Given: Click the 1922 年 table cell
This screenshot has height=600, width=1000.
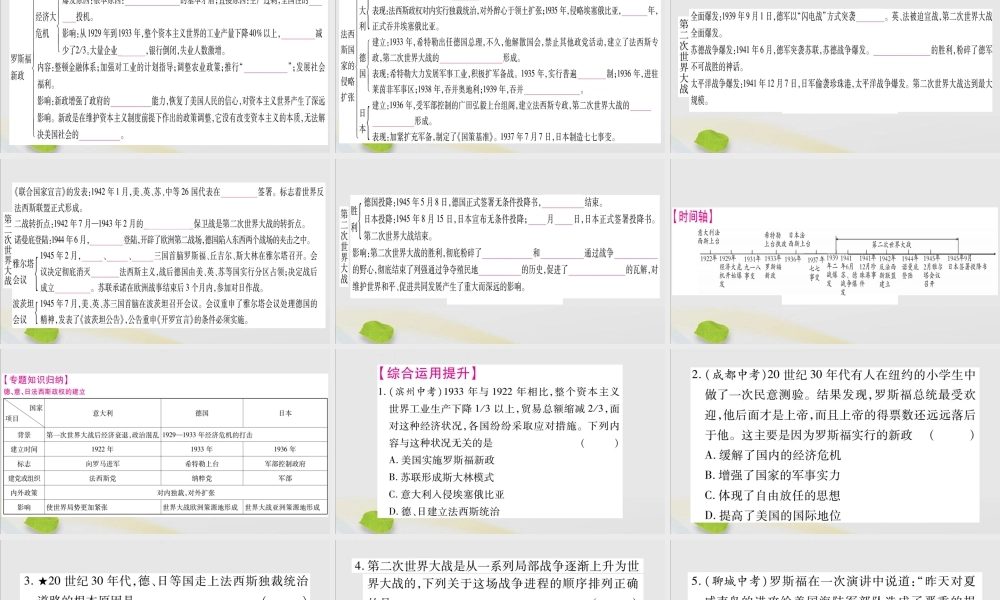Looking at the screenshot, I should pos(102,449).
